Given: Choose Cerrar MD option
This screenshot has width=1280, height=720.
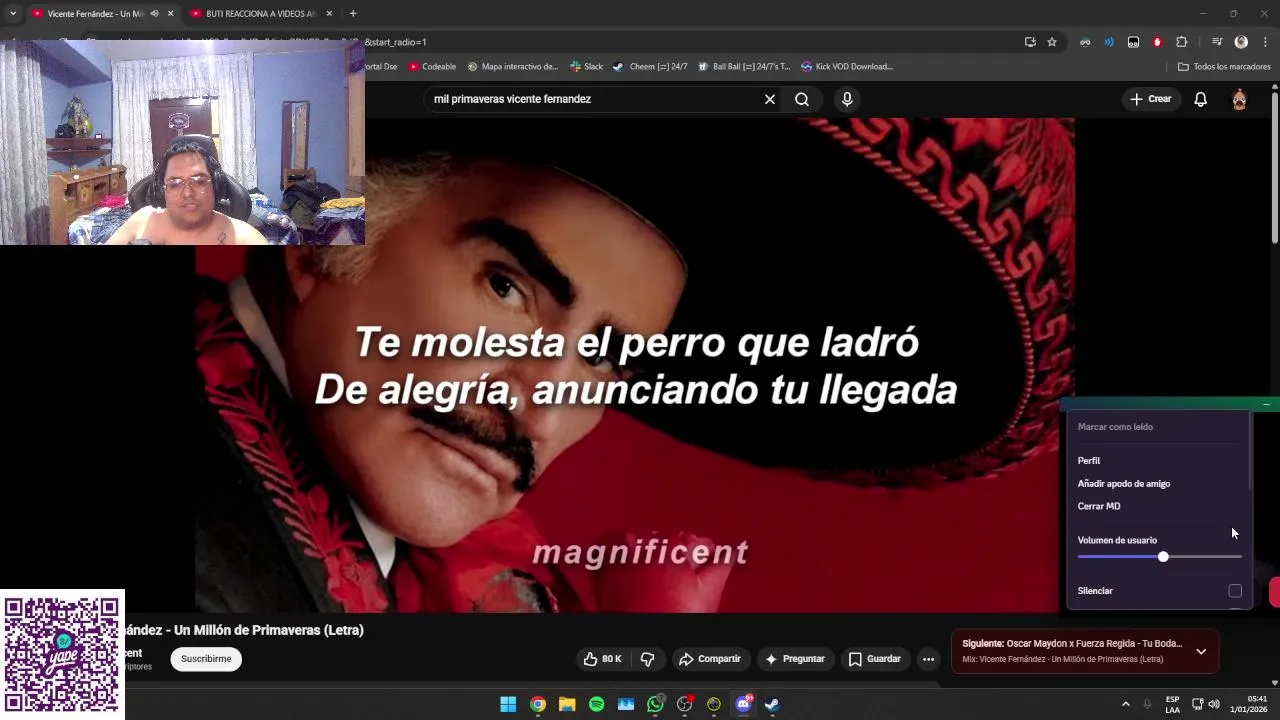Looking at the screenshot, I should point(1099,507).
